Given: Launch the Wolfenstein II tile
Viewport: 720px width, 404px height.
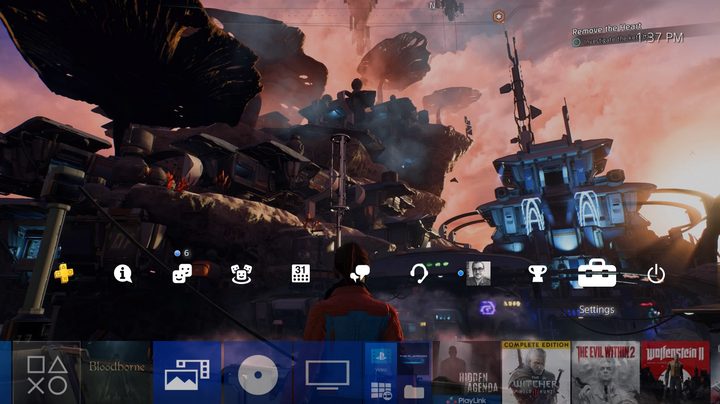Looking at the screenshot, I should click(675, 373).
